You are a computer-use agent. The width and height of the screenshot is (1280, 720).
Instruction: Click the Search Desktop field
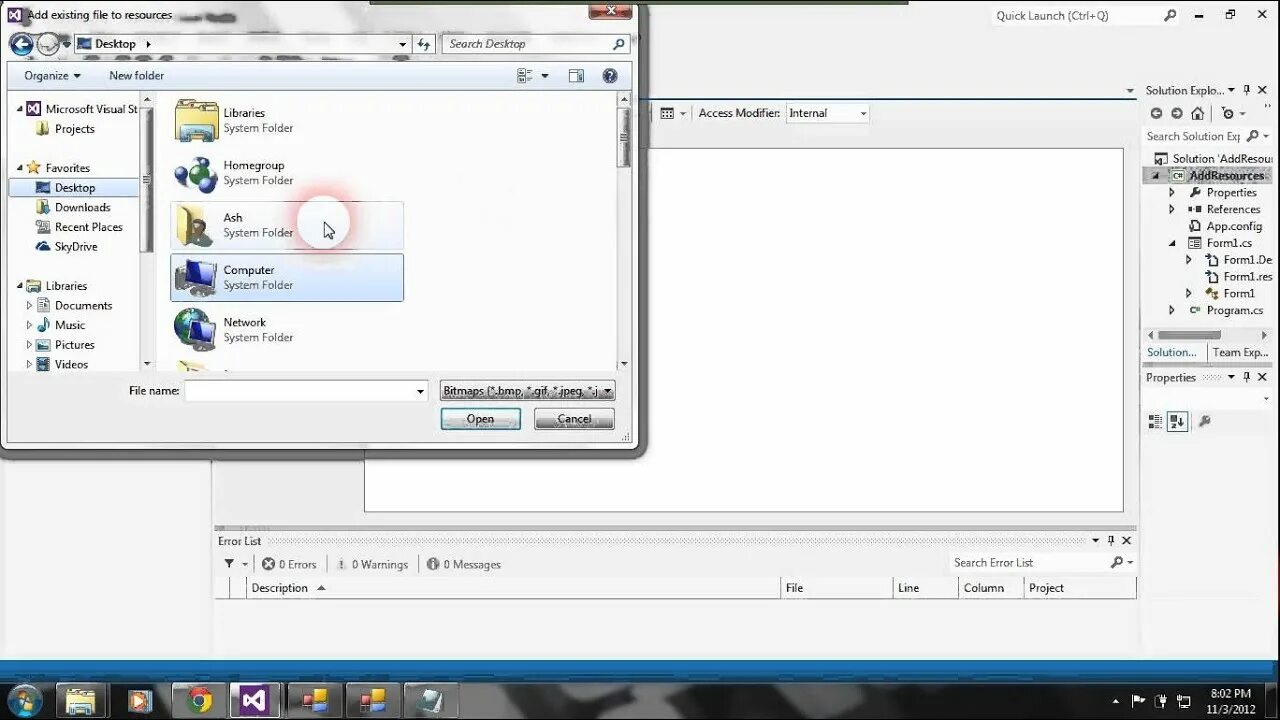tap(527, 44)
